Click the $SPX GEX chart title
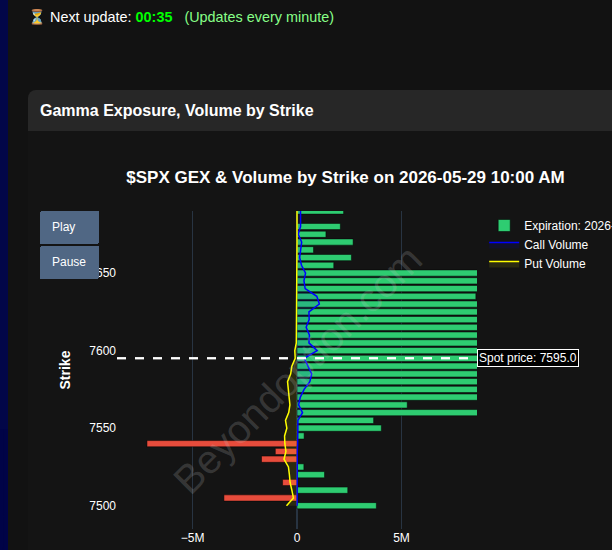The image size is (612, 550). click(x=345, y=177)
